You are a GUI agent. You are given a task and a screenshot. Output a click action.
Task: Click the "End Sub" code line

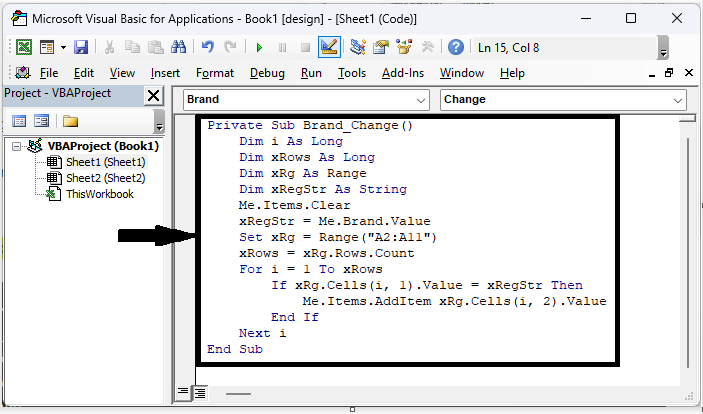(x=235, y=349)
